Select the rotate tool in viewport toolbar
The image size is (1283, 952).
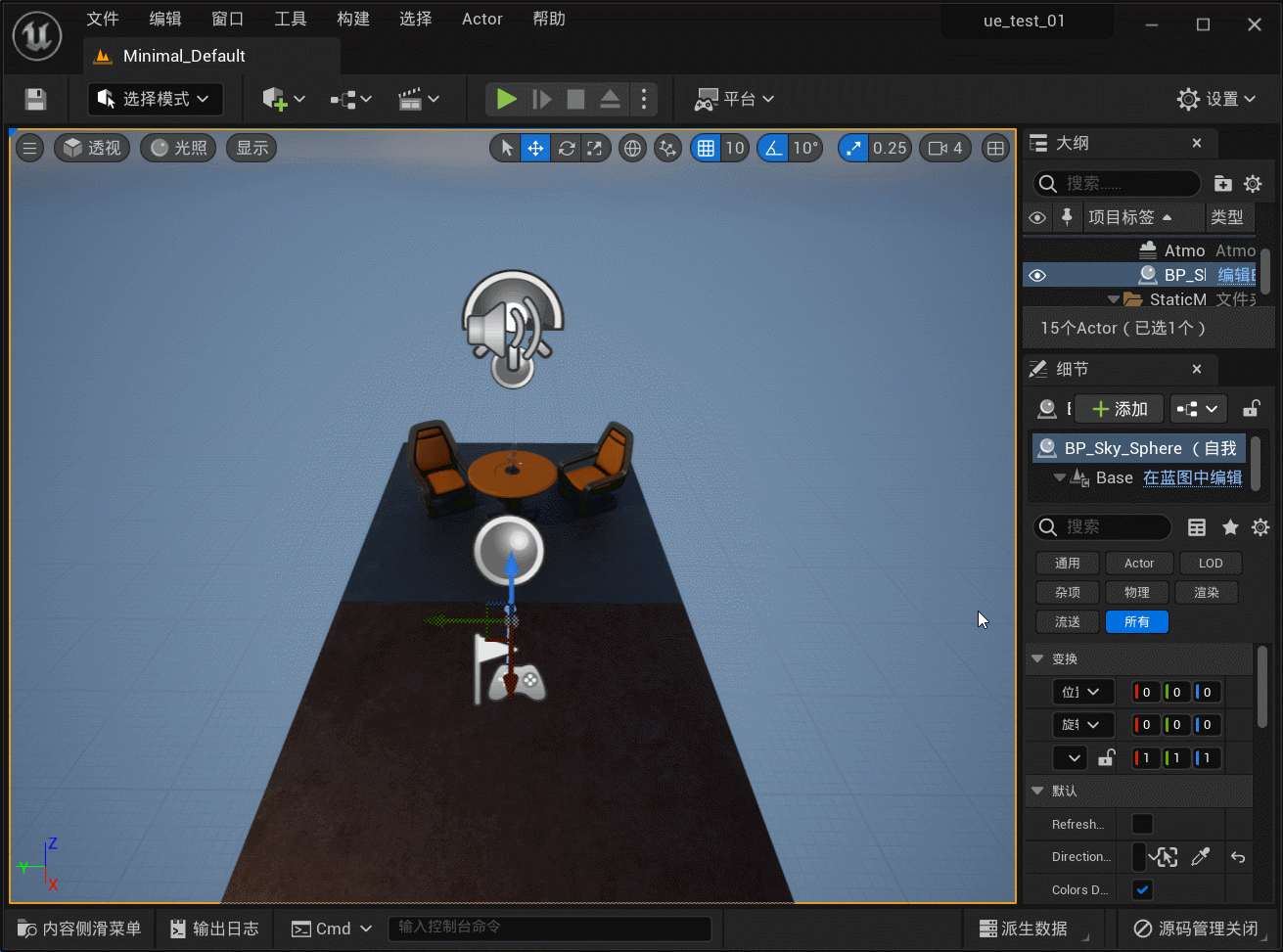(566, 148)
